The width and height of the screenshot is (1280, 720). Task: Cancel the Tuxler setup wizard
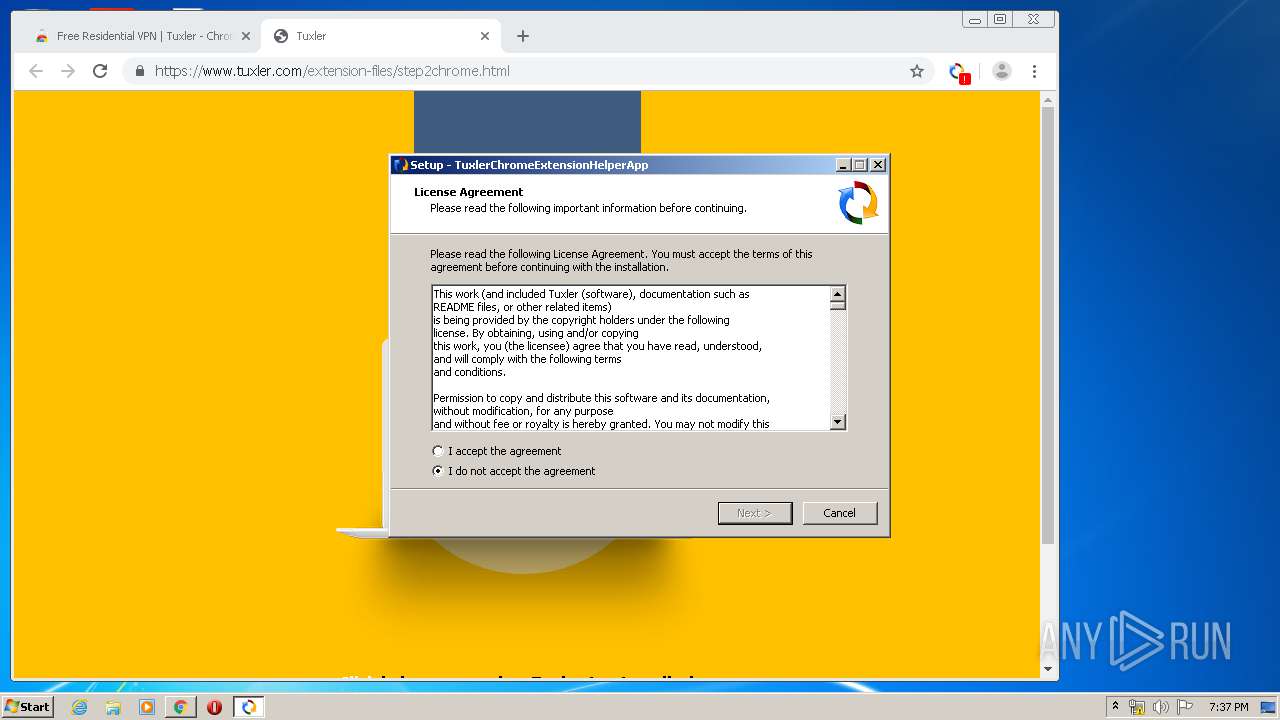tap(839, 513)
